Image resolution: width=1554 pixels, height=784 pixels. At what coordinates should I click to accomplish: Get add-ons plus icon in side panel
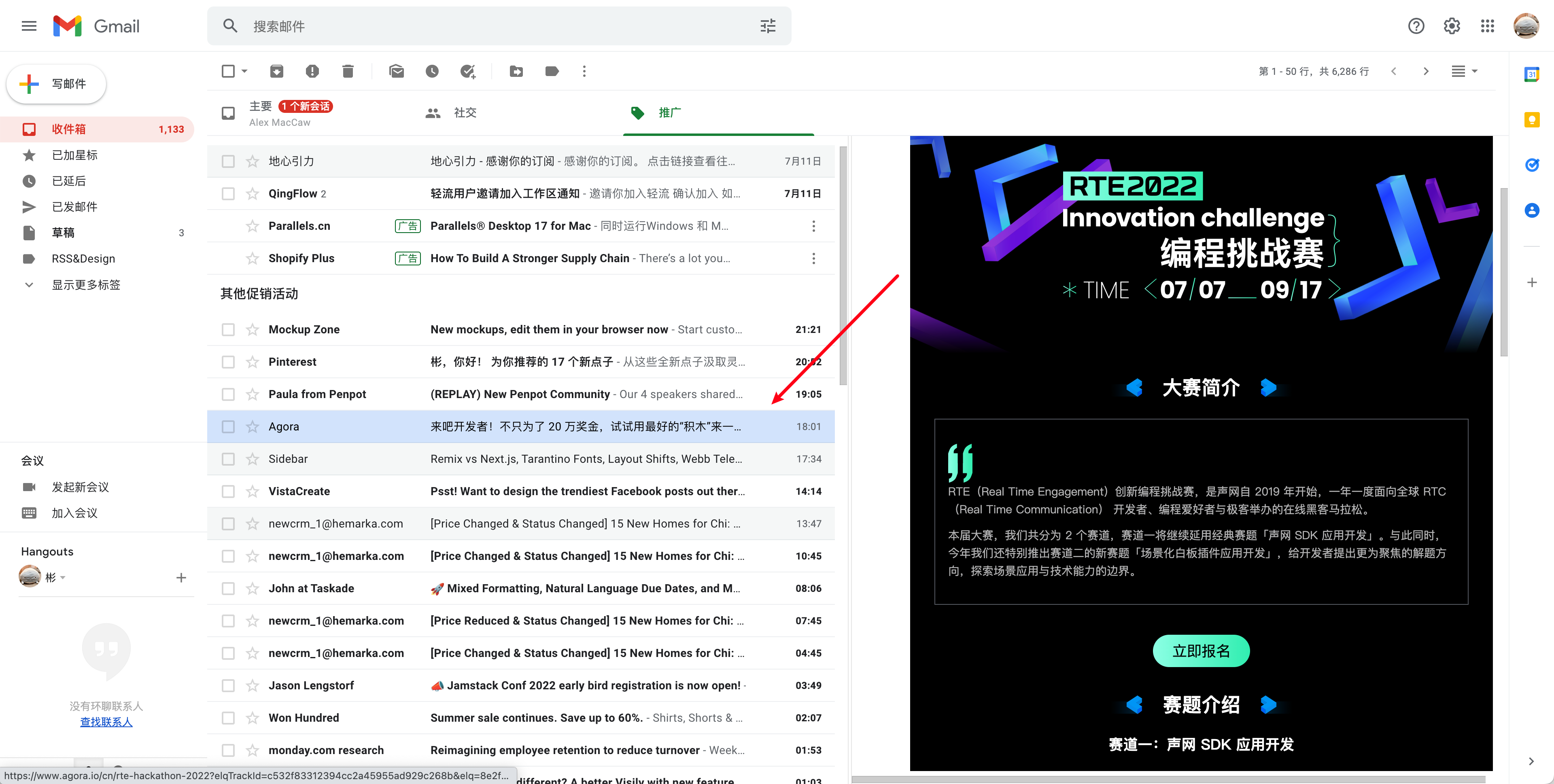[1532, 282]
